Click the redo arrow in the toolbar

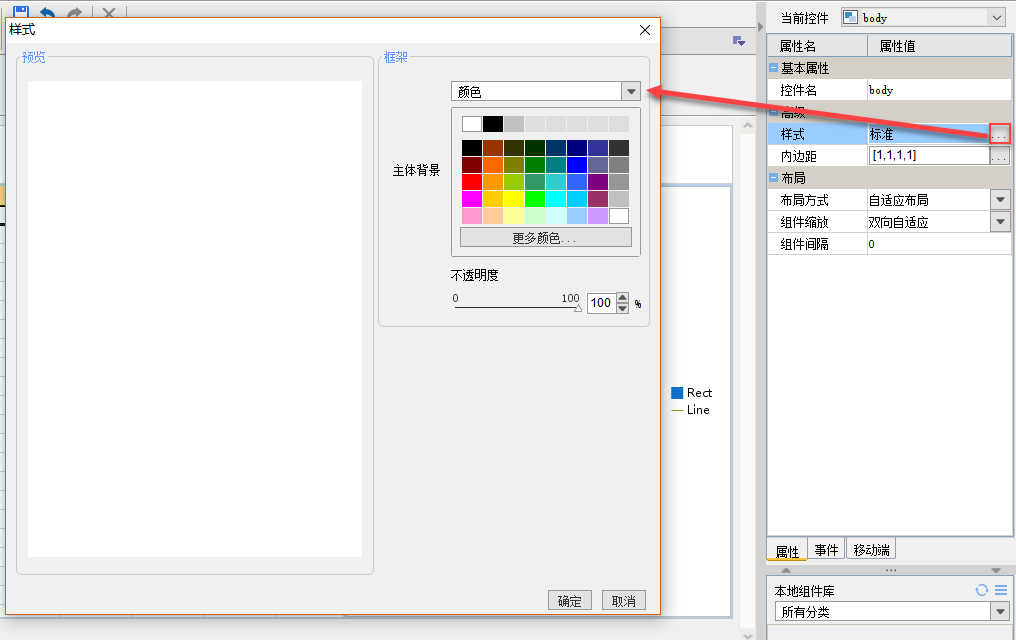75,12
